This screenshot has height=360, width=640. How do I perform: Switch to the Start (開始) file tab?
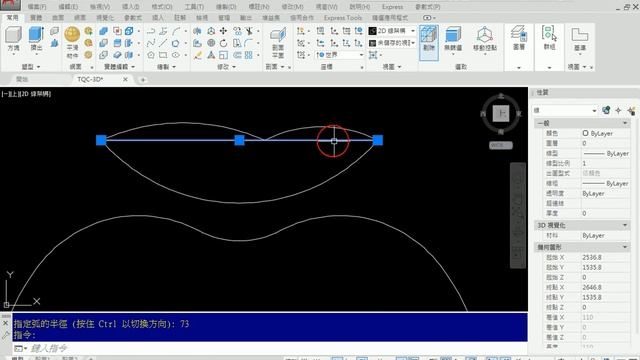[x=22, y=79]
